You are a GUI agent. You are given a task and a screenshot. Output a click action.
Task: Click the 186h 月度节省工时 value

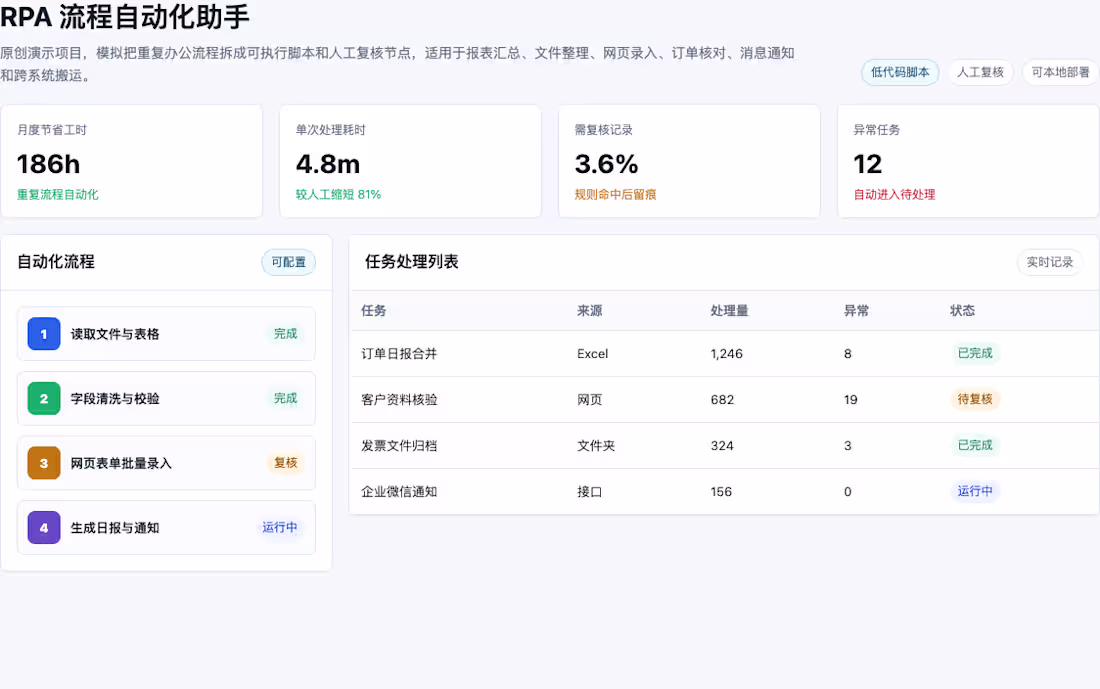pos(48,164)
